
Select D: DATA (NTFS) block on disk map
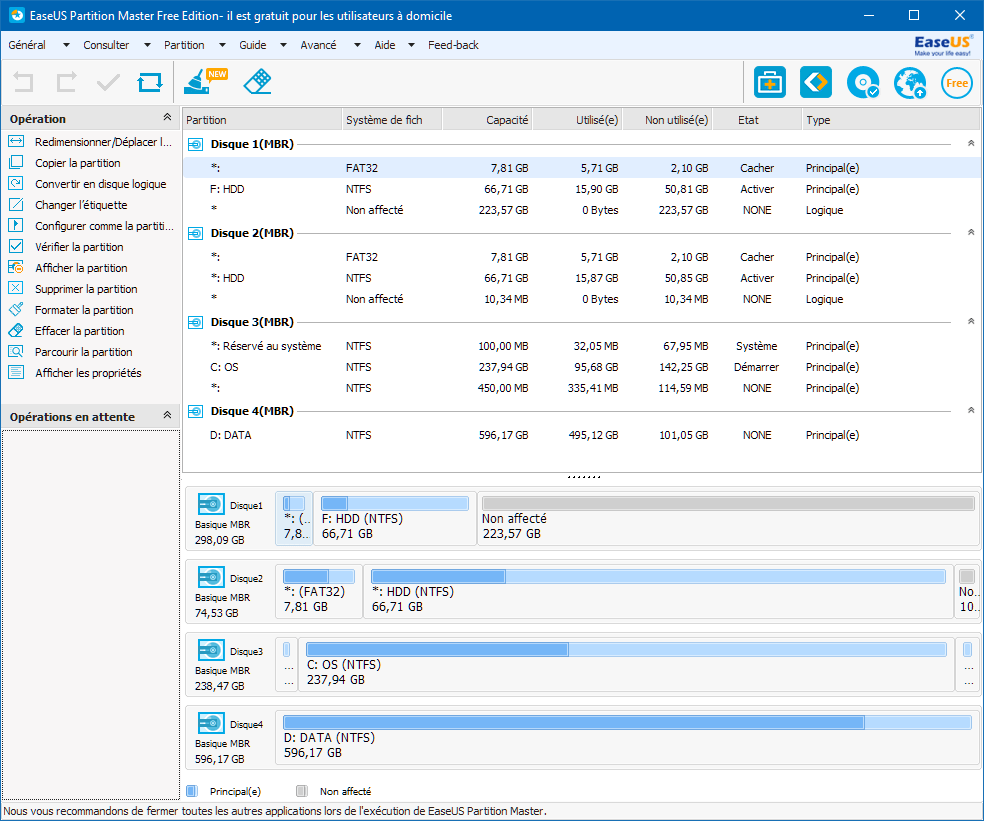pos(628,738)
